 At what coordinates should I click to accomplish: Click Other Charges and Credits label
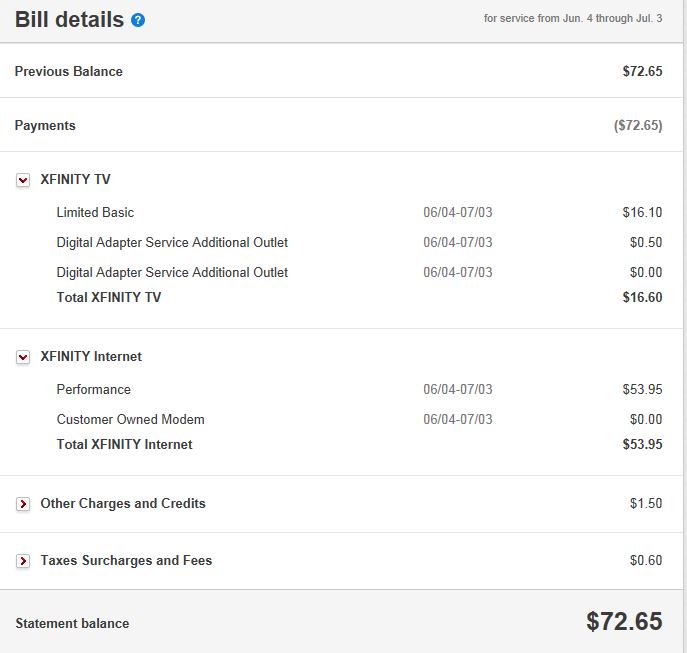pos(123,503)
